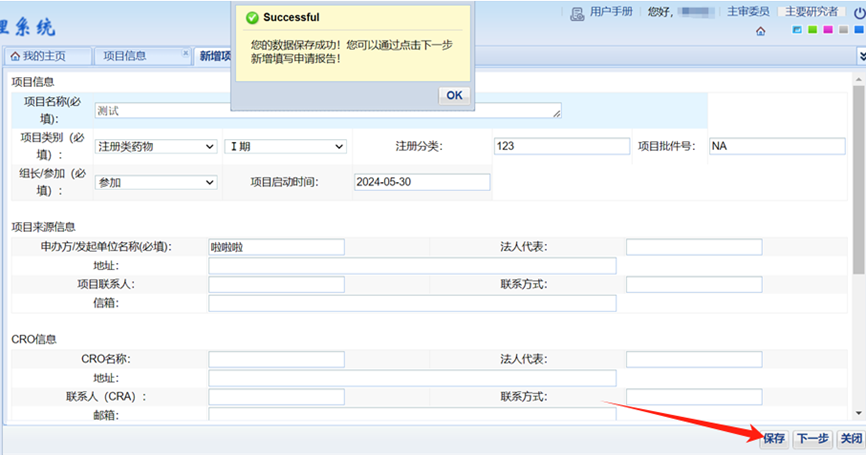
Task: Expand the Ⅰ期 phase dropdown
Action: point(285,146)
